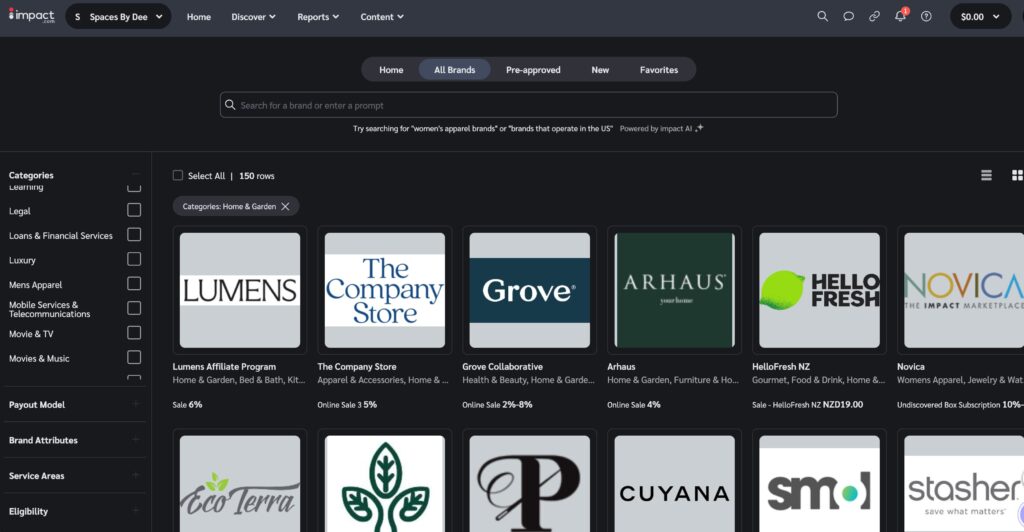The image size is (1024, 532).
Task: Open the Novica logo card
Action: [964, 290]
